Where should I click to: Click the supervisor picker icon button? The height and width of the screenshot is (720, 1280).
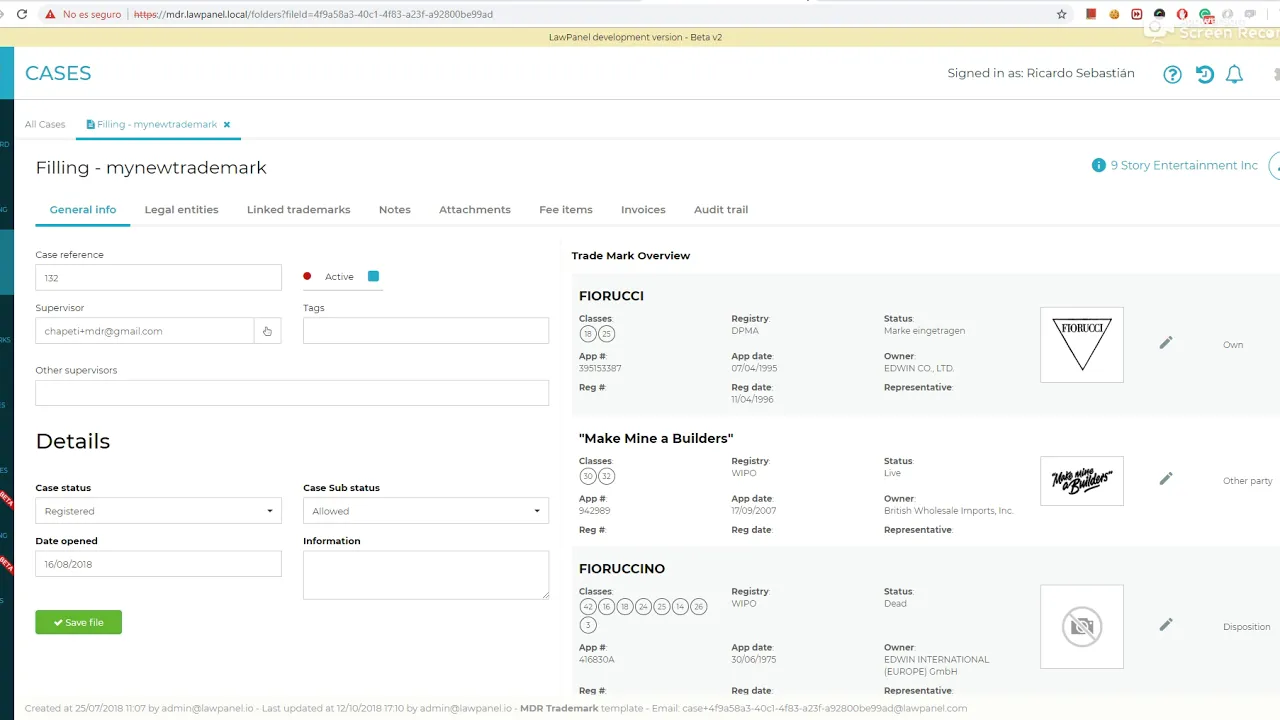(x=267, y=331)
